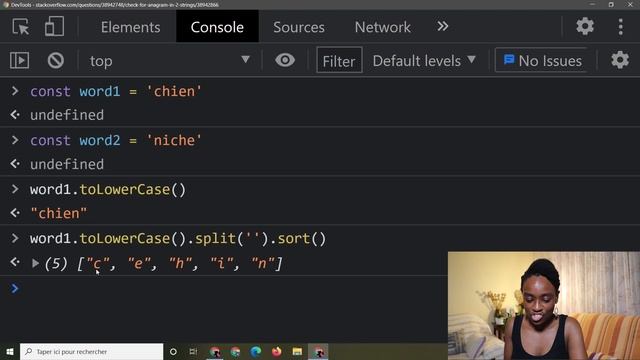Open Task View on the taskbar
This screenshot has width=640, height=360.
click(193, 351)
